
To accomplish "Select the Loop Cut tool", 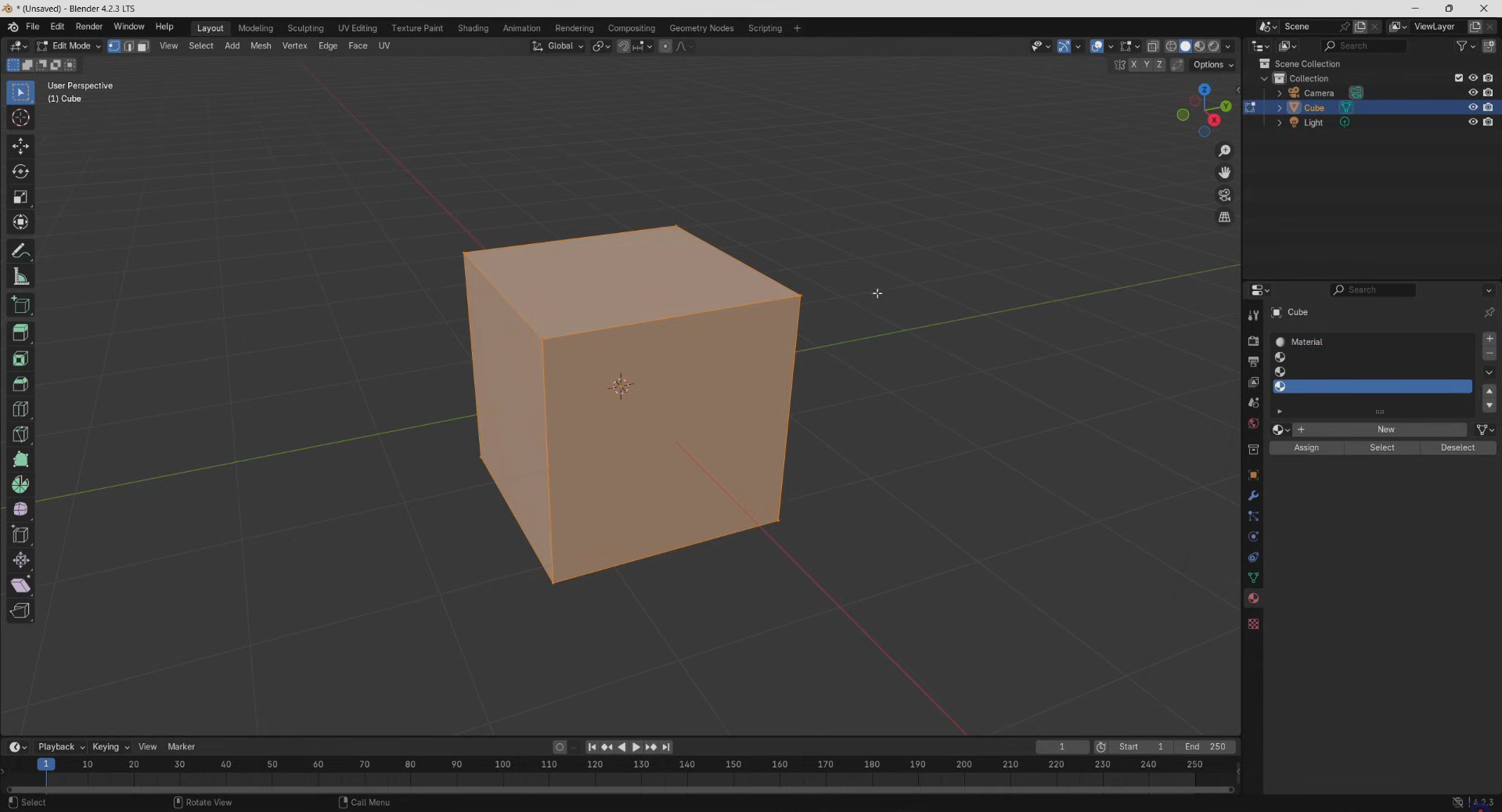I will [x=20, y=409].
